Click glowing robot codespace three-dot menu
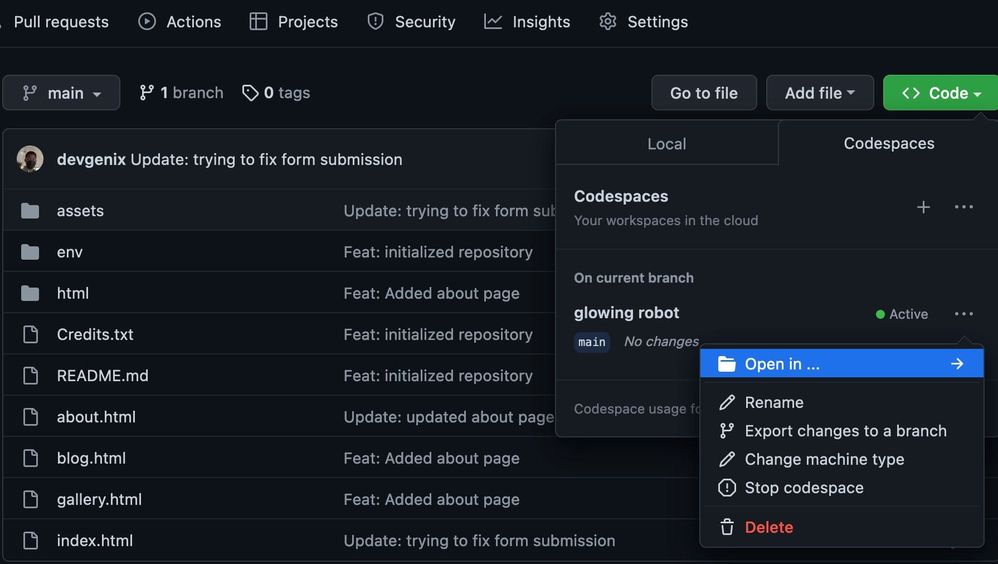Screen dimensions: 998x564 click(x=963, y=314)
